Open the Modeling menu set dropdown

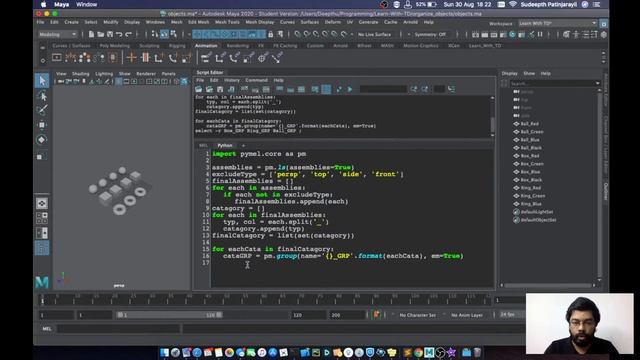(58, 34)
